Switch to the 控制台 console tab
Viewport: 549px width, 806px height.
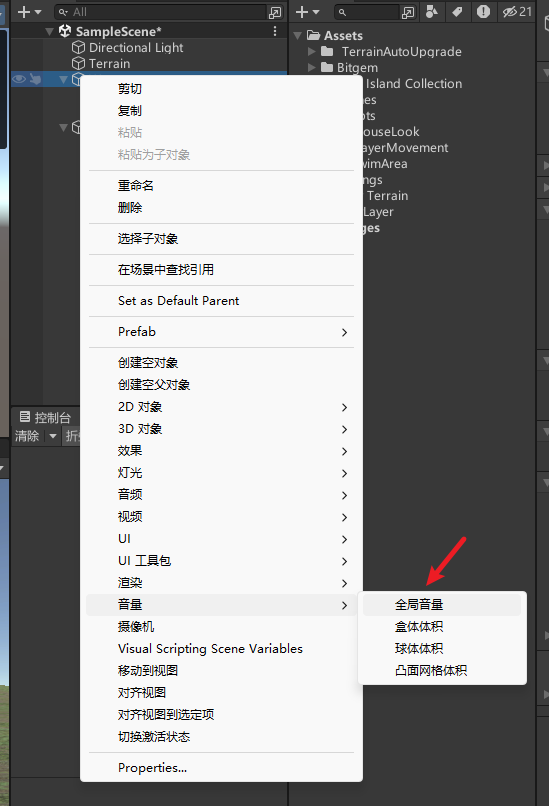45,417
